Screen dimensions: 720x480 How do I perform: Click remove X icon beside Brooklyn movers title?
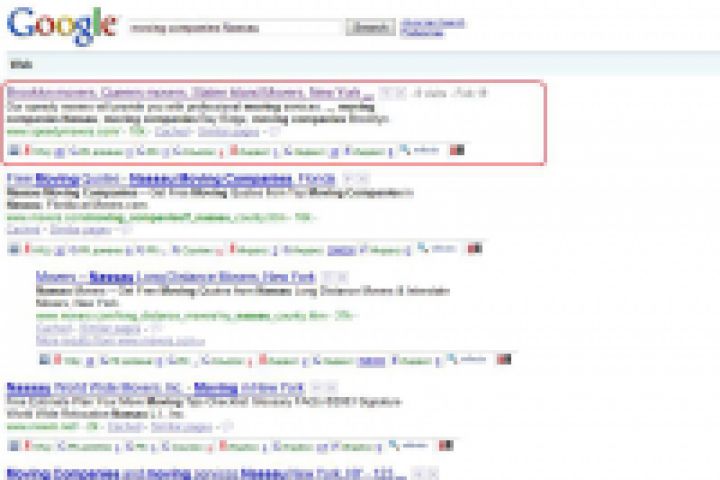click(400, 93)
